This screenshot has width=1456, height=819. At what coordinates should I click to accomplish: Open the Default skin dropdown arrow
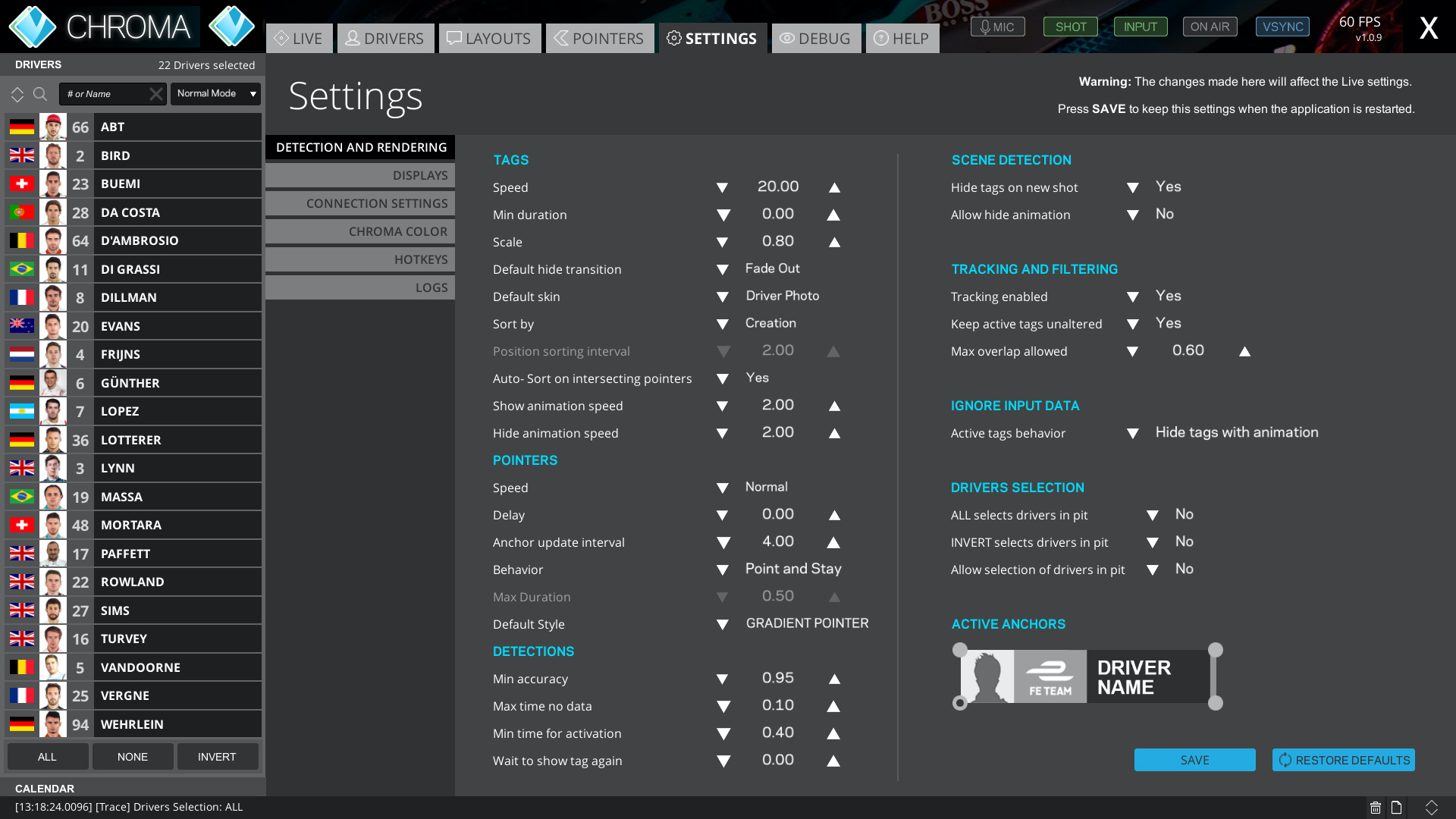tap(723, 297)
